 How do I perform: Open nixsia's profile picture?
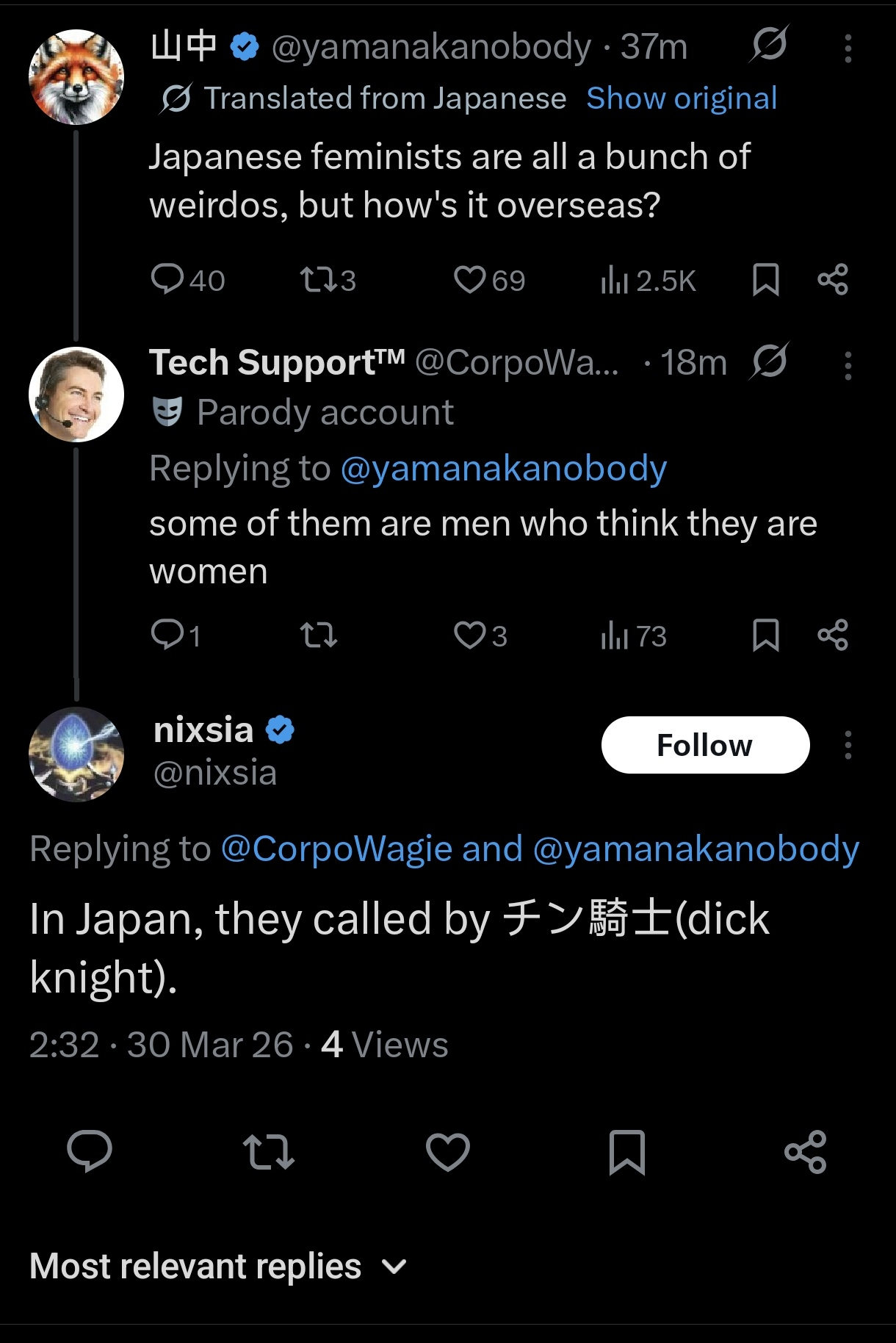click(76, 755)
